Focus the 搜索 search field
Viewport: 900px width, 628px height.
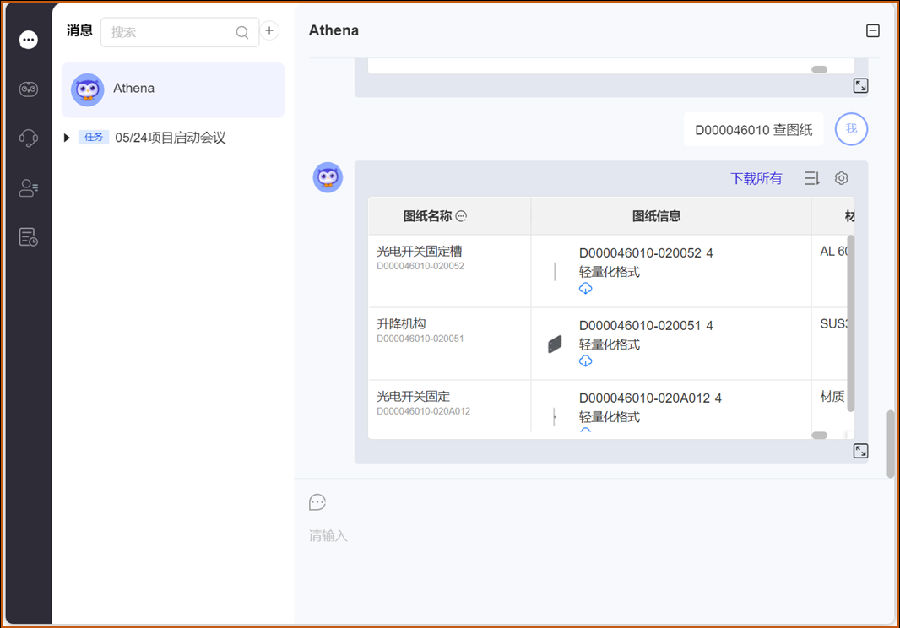click(x=170, y=32)
